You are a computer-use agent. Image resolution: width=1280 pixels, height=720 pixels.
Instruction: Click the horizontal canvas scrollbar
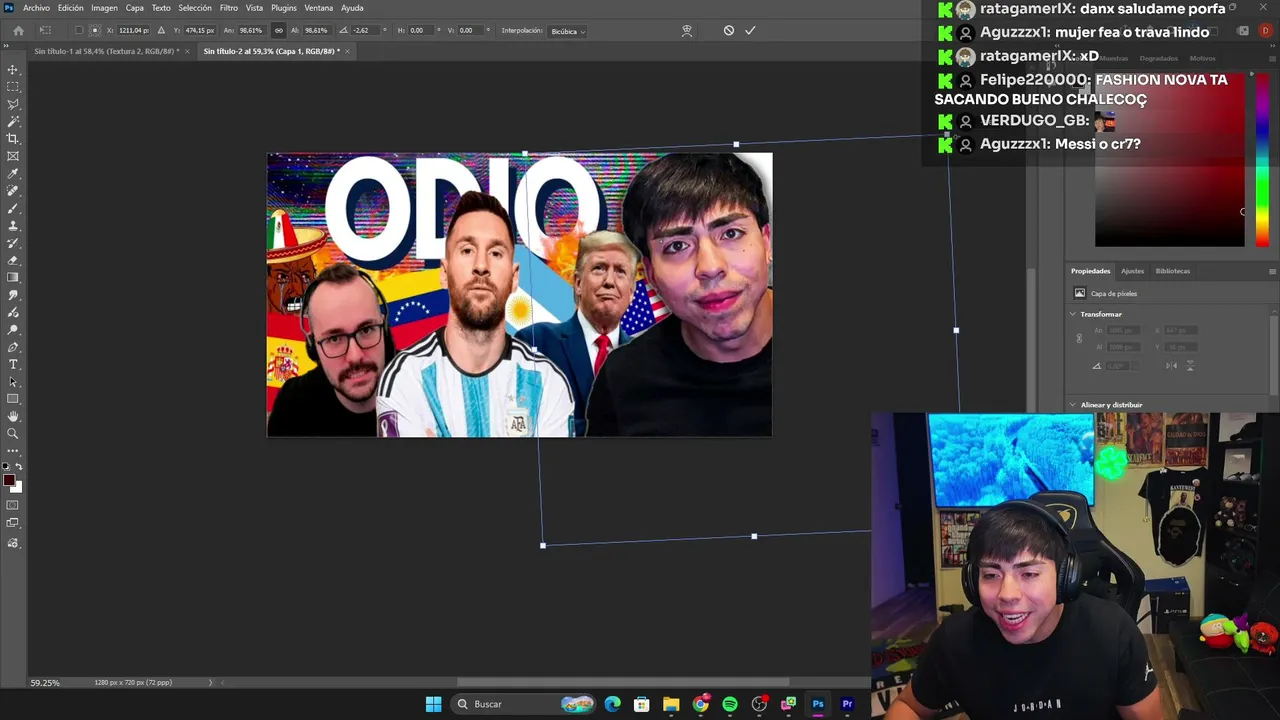(x=622, y=683)
